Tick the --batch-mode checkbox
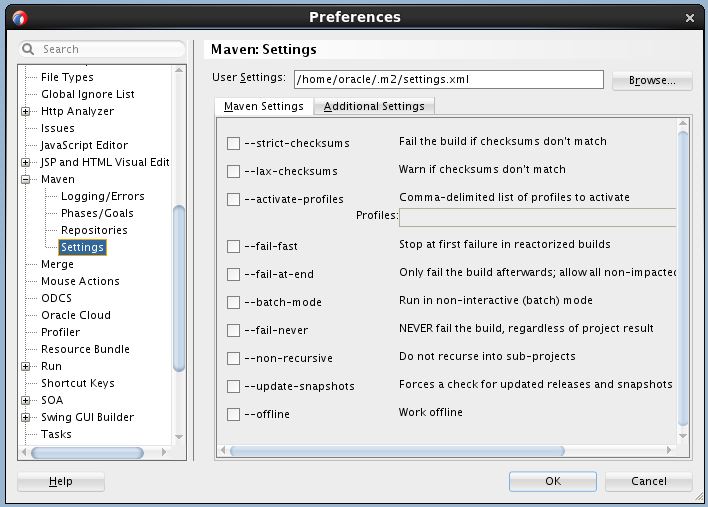Viewport: 708px width, 507px height. [x=233, y=302]
